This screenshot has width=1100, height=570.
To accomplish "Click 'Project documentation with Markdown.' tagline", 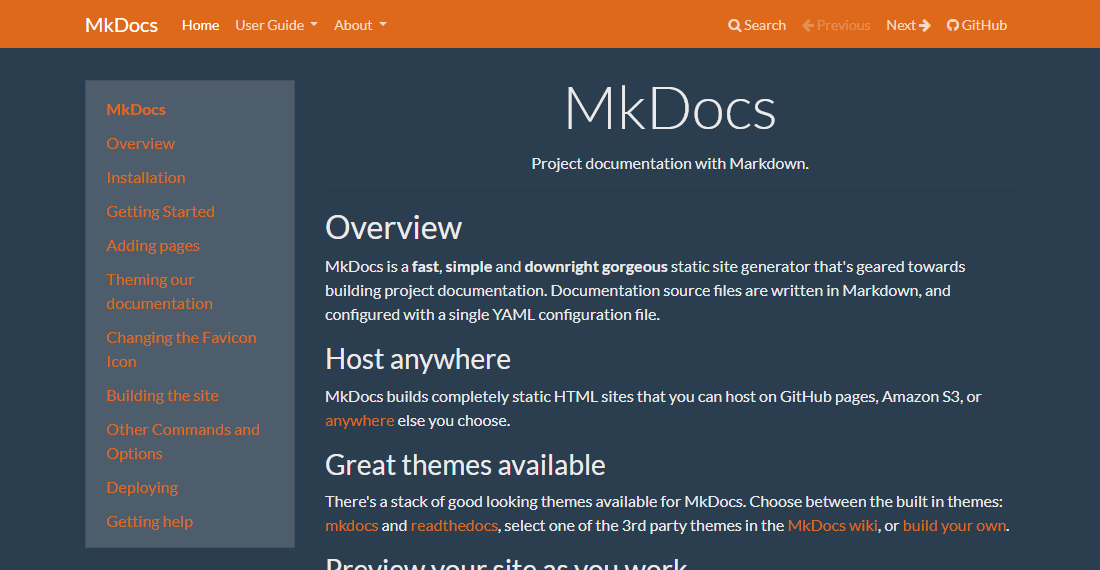I will point(670,164).
